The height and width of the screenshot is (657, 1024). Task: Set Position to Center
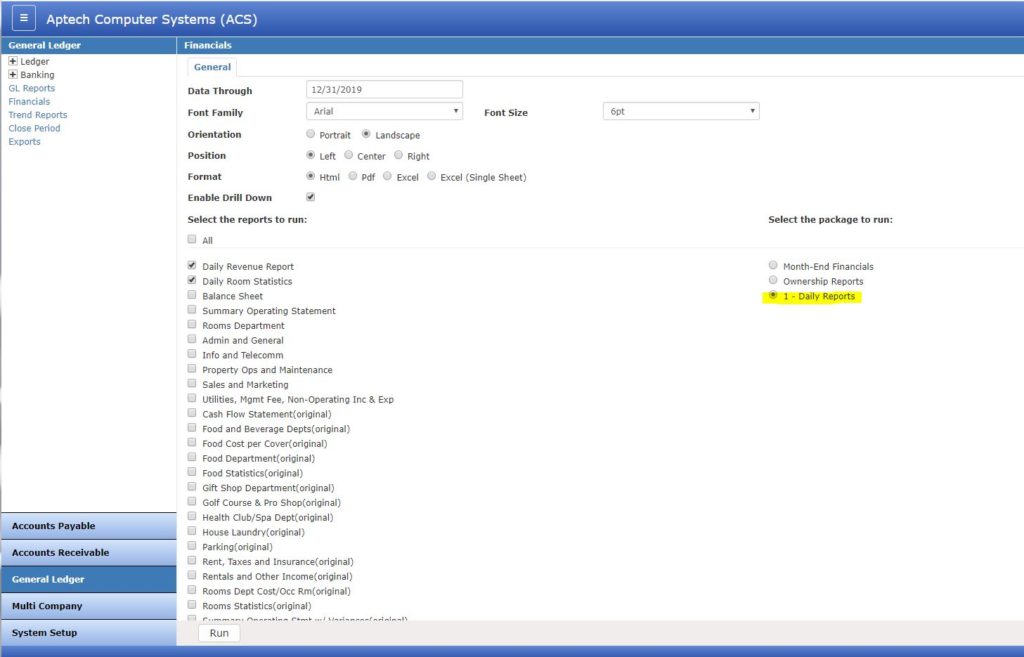pos(351,156)
